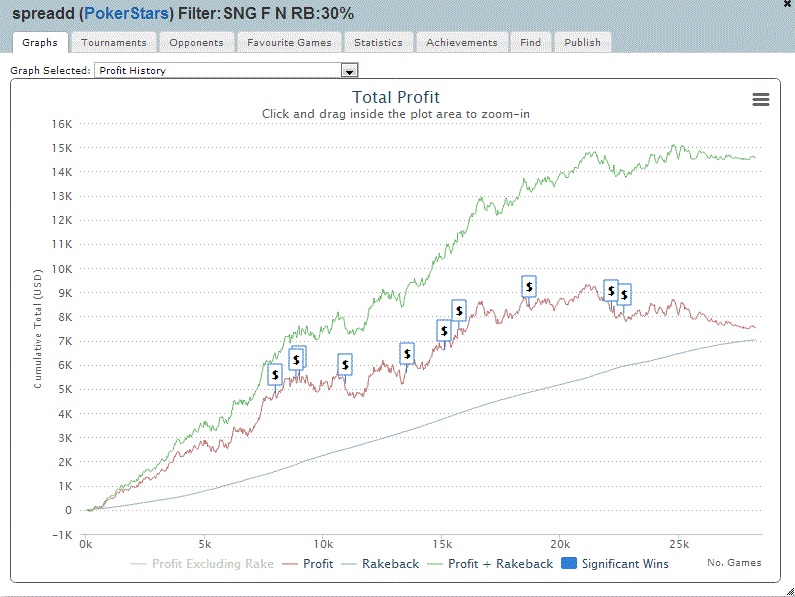Click the highest significant win marker
Viewport: 795px width, 597px height.
click(529, 286)
